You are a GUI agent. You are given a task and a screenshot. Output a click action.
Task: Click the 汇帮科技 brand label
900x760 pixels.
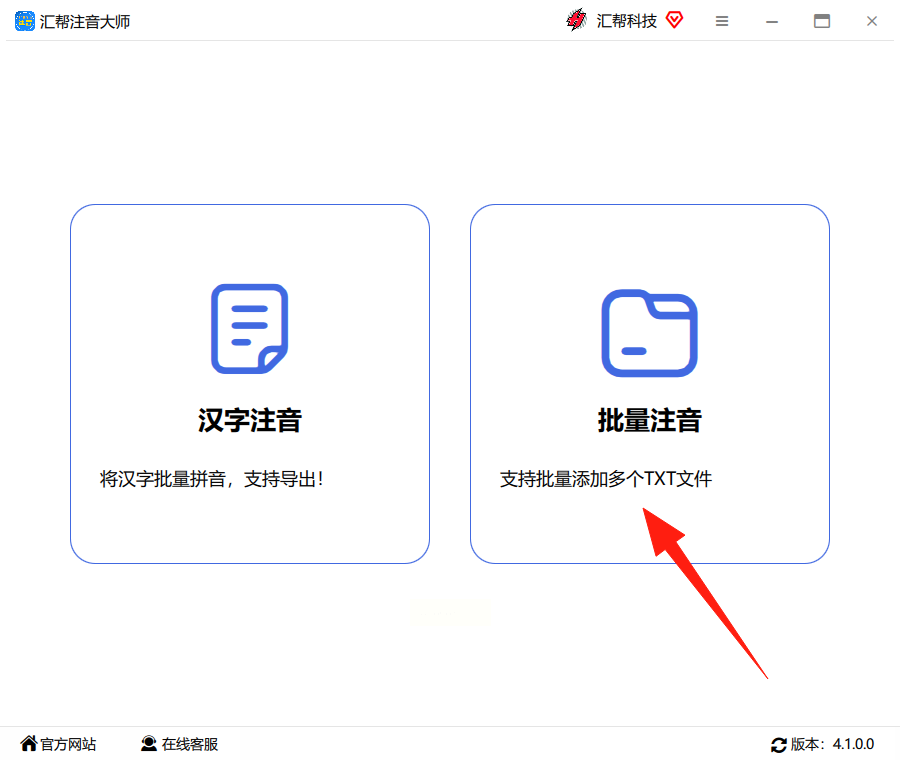tap(626, 21)
